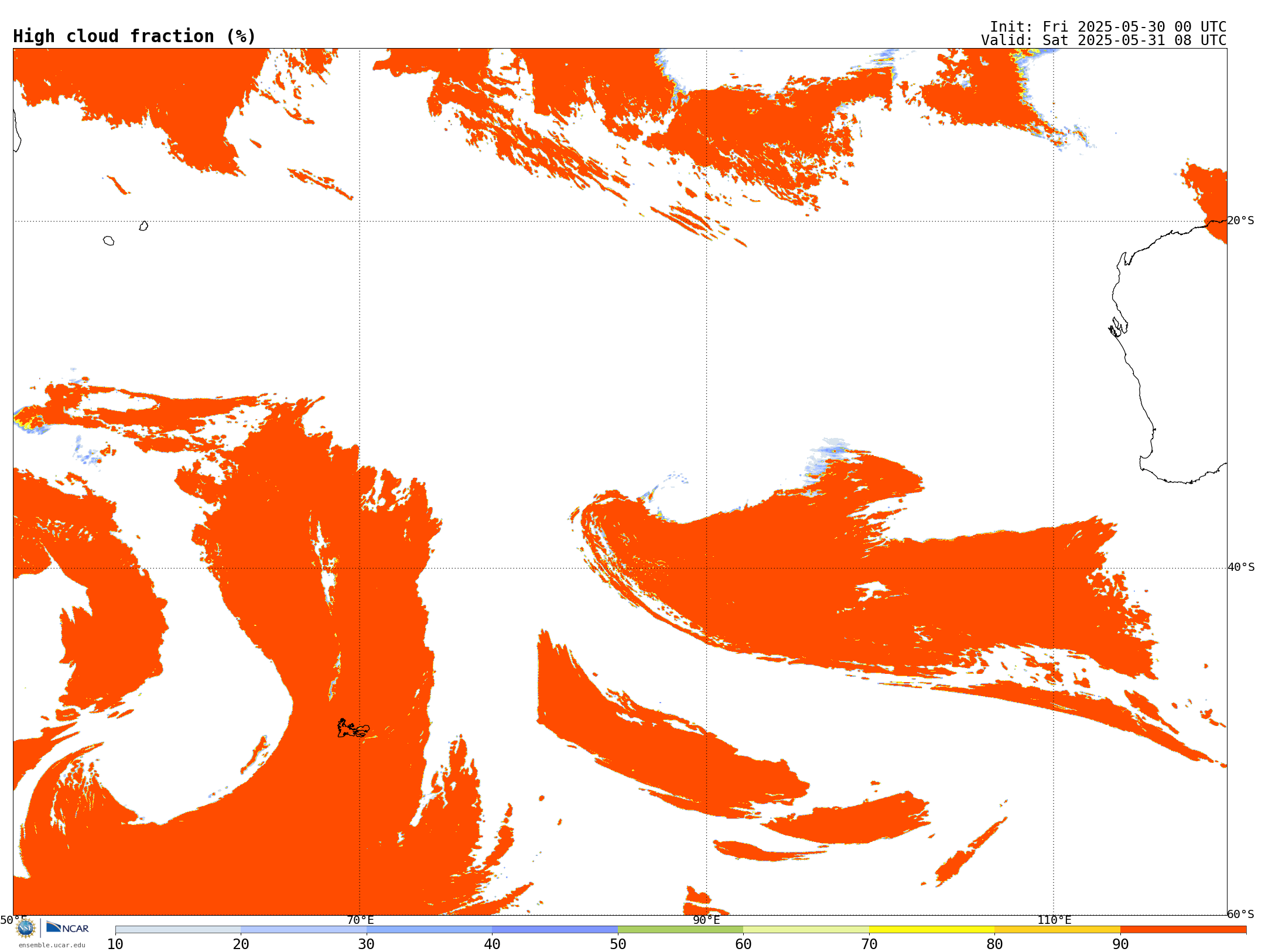Image resolution: width=1265 pixels, height=952 pixels.
Task: Click the 110°E longitude label
Action: [1054, 920]
